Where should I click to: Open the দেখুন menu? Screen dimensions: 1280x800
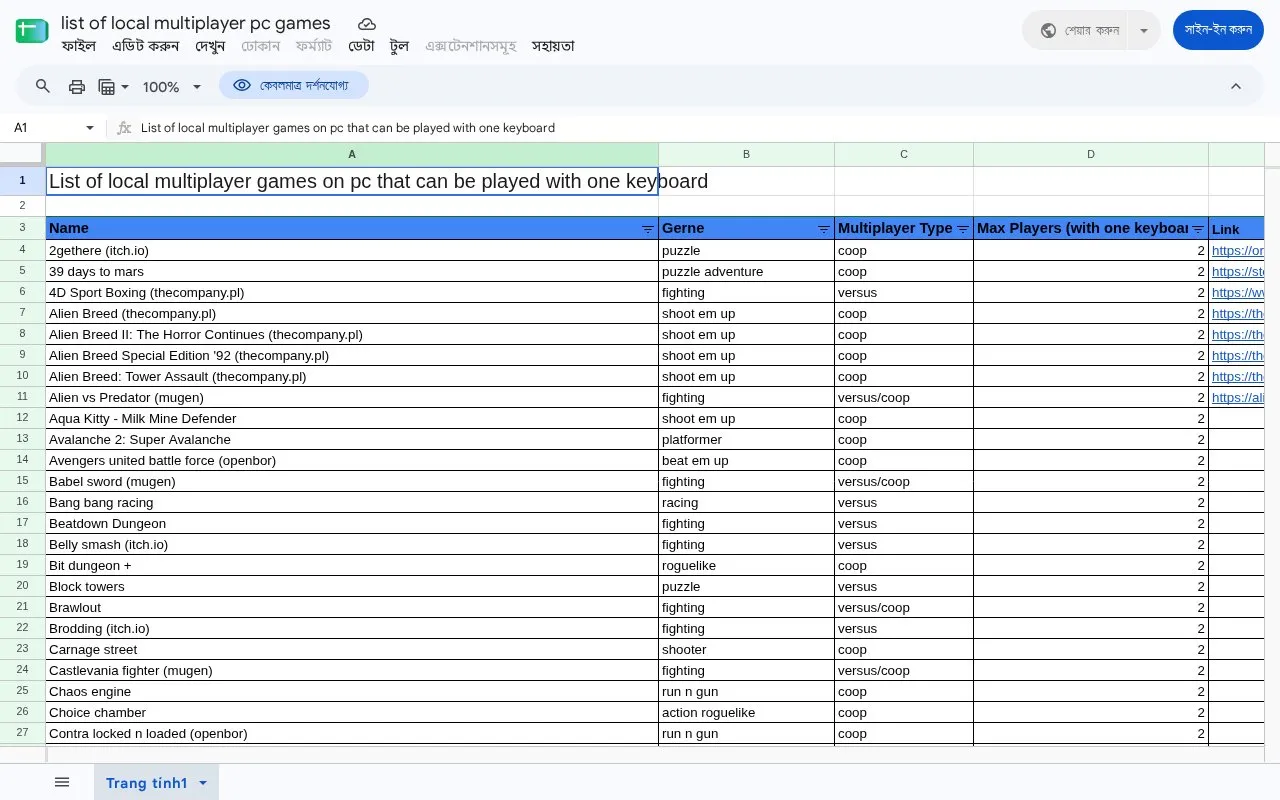click(210, 46)
